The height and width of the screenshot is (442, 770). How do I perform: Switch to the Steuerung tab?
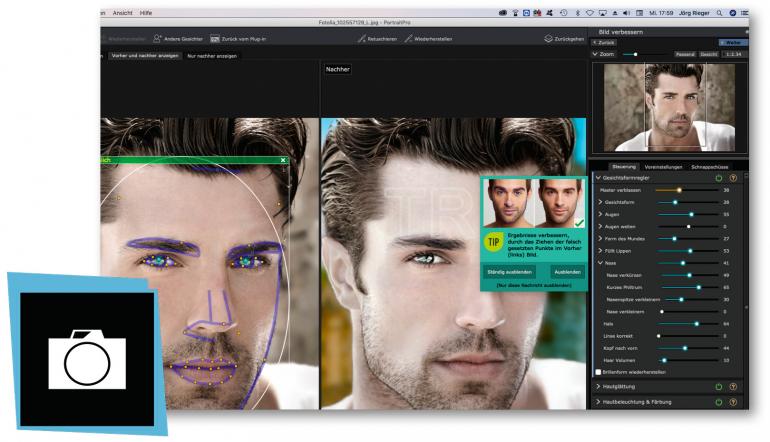pos(624,167)
